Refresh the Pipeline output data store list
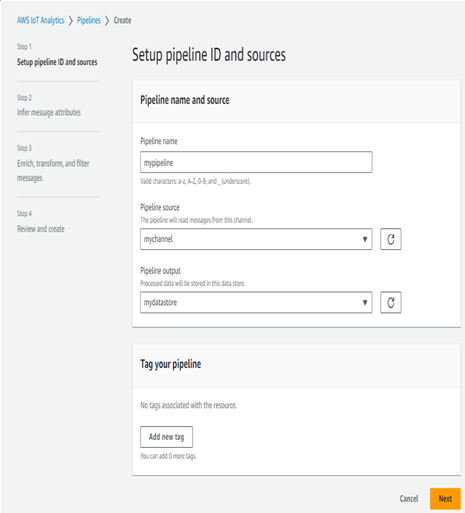Image resolution: width=465 pixels, height=513 pixels. pyautogui.click(x=391, y=302)
